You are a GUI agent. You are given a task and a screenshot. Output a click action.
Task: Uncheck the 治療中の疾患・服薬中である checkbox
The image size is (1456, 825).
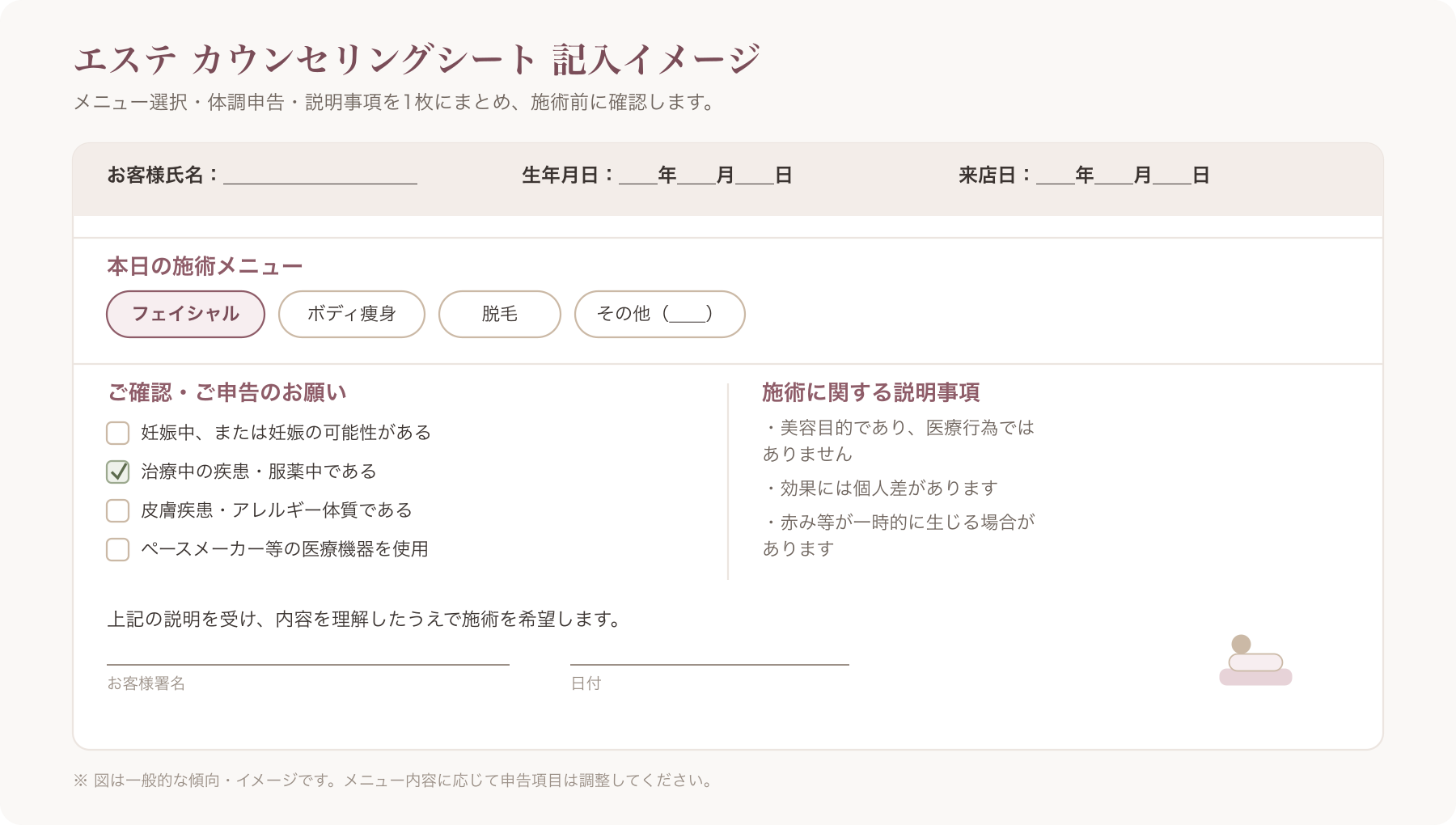click(118, 472)
